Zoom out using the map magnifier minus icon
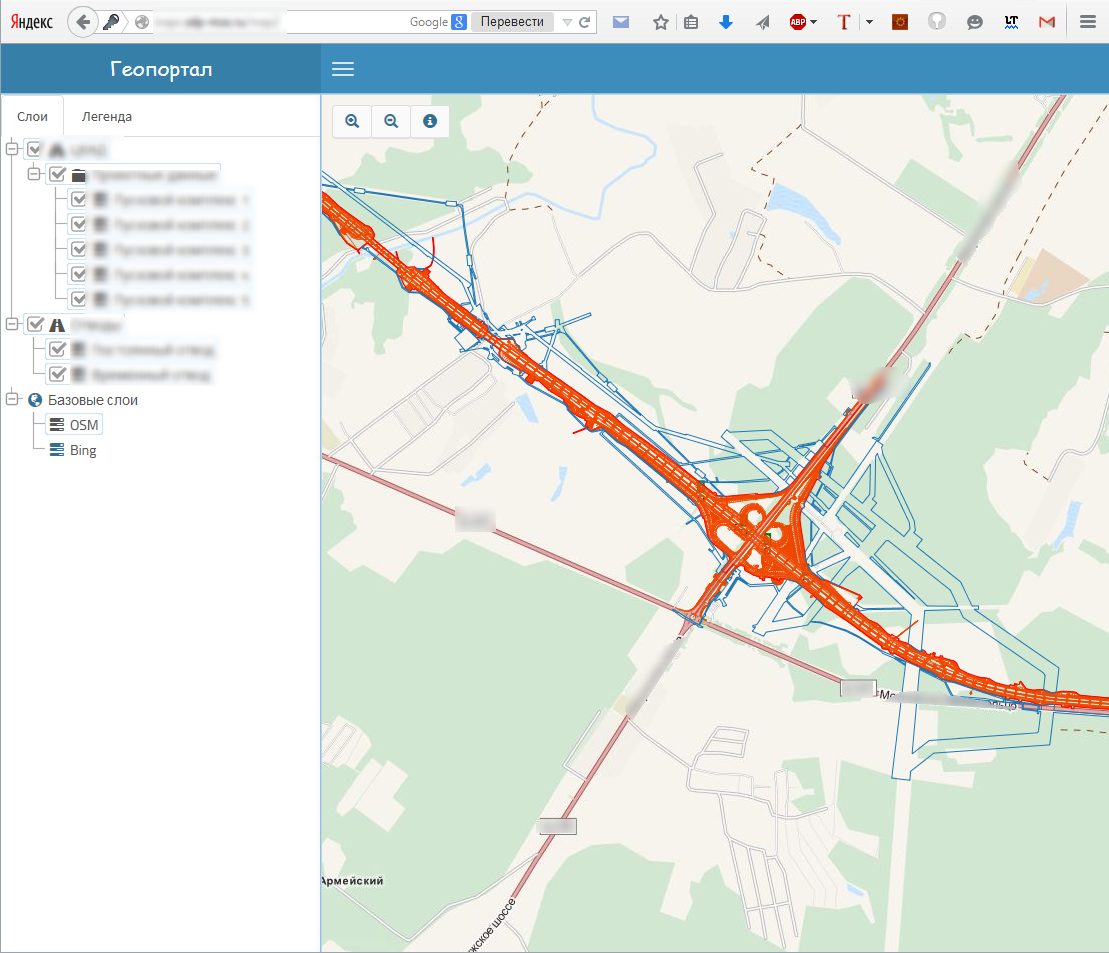The width and height of the screenshot is (1109, 953). coord(390,121)
